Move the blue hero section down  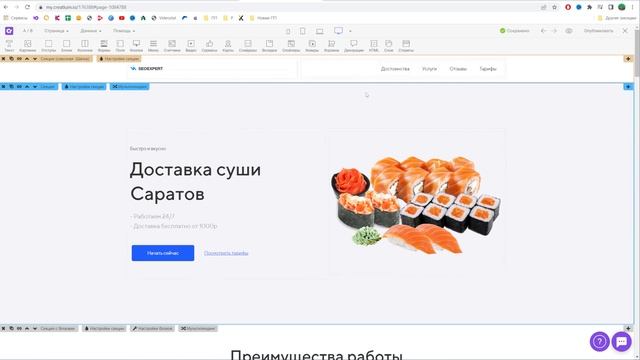tap(35, 87)
